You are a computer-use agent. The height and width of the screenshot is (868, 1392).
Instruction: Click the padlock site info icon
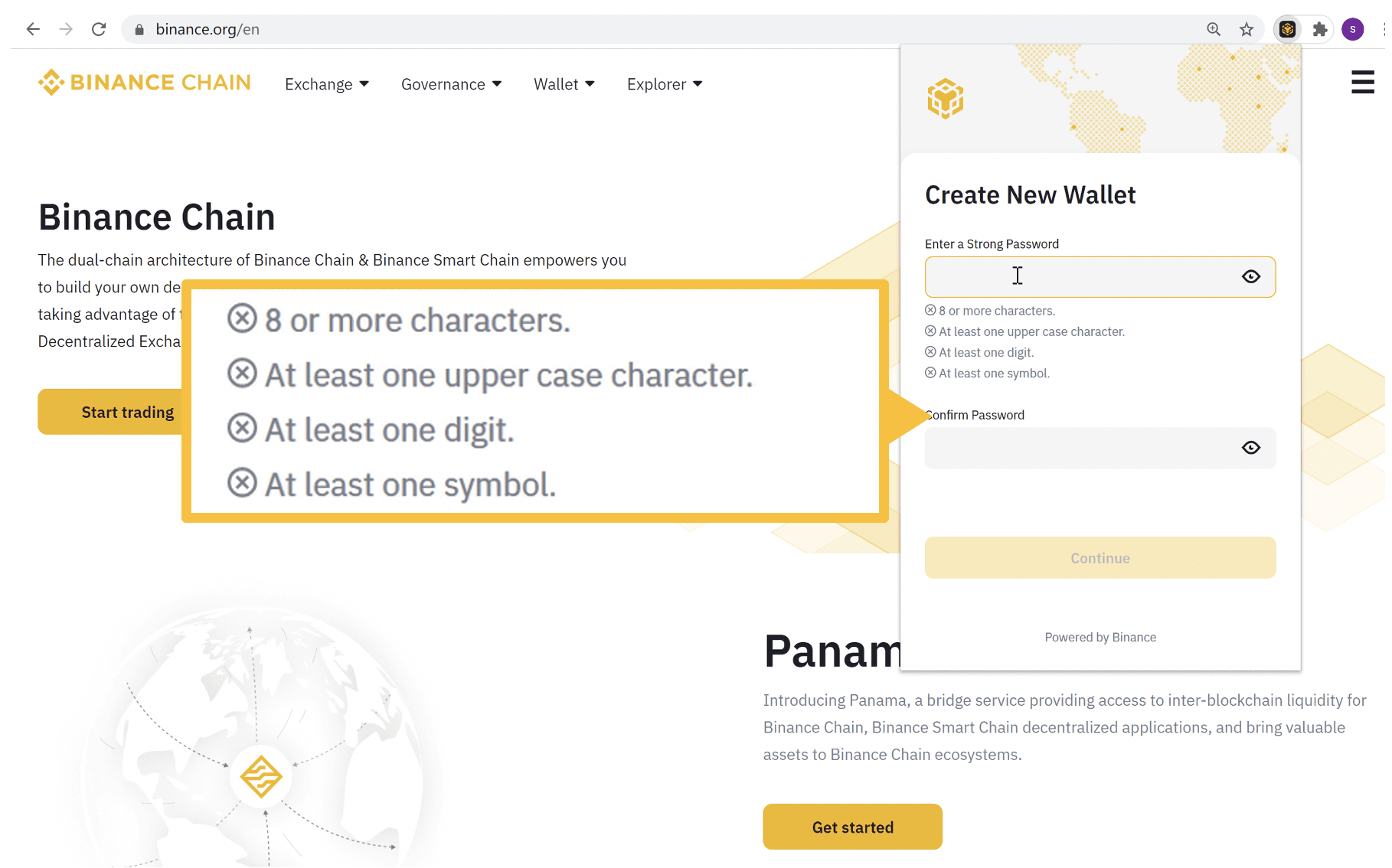coord(139,30)
